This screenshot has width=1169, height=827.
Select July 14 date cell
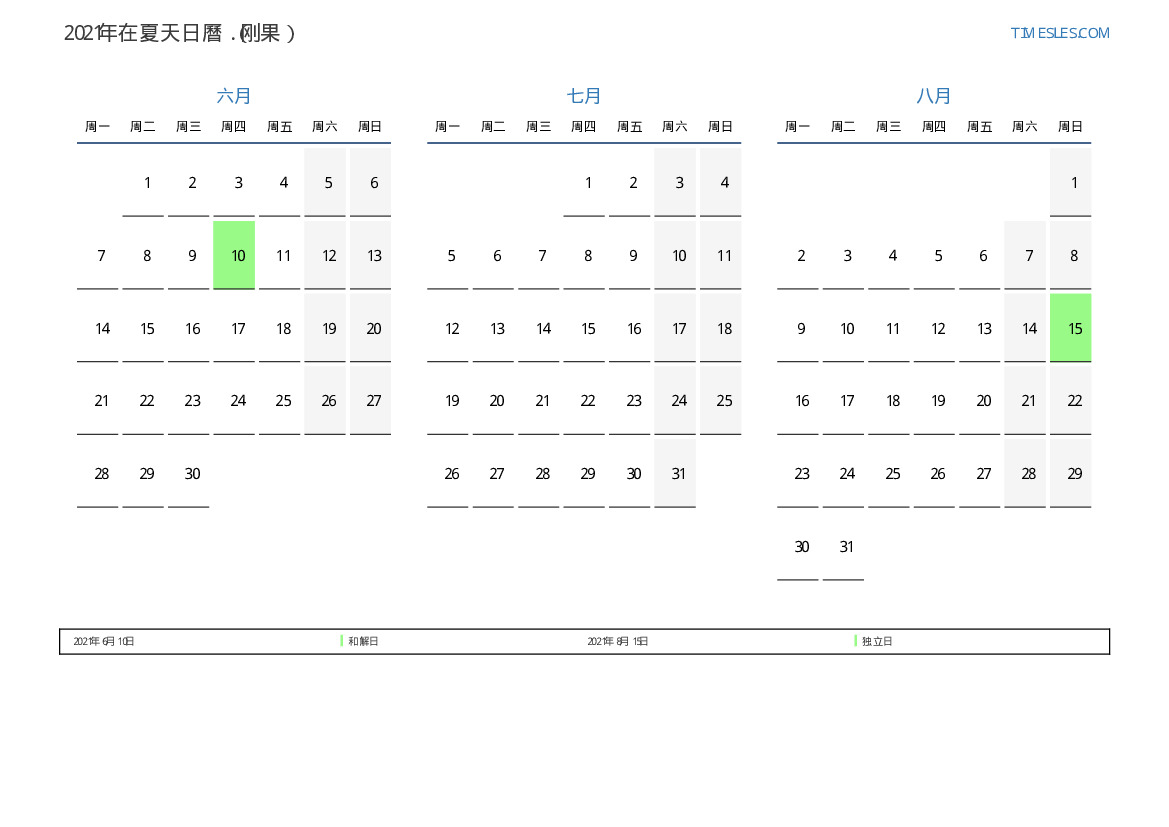tap(543, 329)
